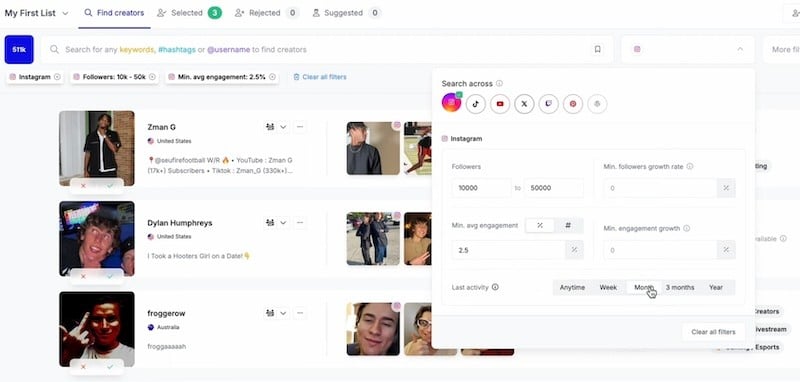Open the Find creators tab
The height and width of the screenshot is (382, 800).
point(114,13)
